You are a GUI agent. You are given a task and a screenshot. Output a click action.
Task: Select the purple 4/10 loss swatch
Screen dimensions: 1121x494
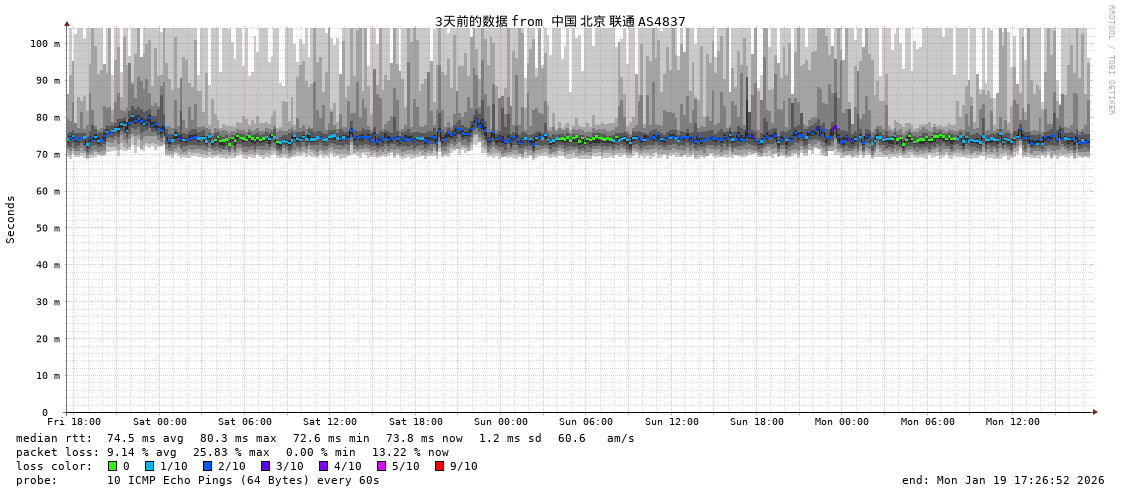tap(324, 466)
